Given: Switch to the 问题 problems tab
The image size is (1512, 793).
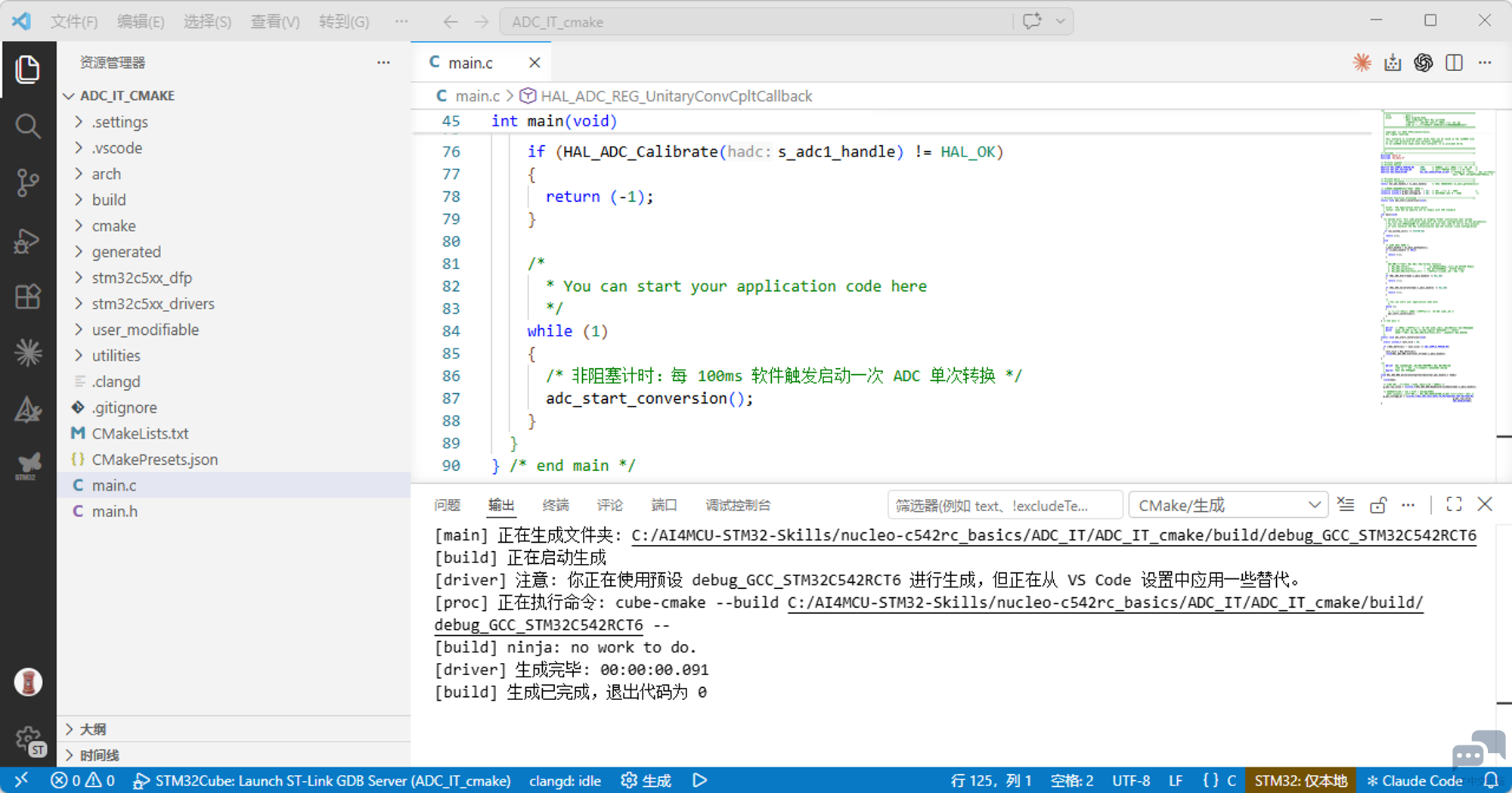Looking at the screenshot, I should (448, 505).
